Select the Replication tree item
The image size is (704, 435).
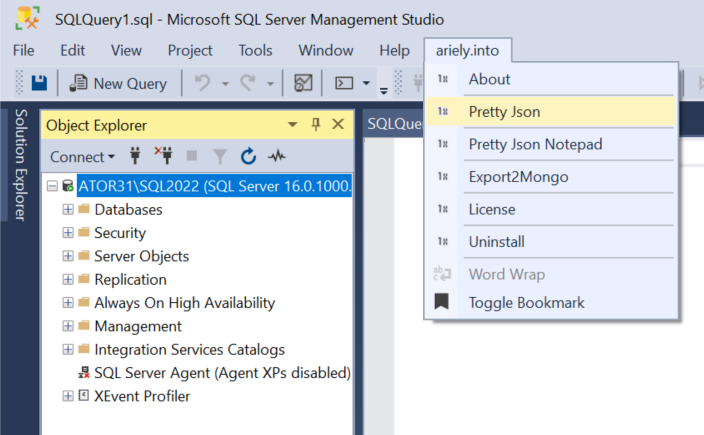(x=130, y=280)
